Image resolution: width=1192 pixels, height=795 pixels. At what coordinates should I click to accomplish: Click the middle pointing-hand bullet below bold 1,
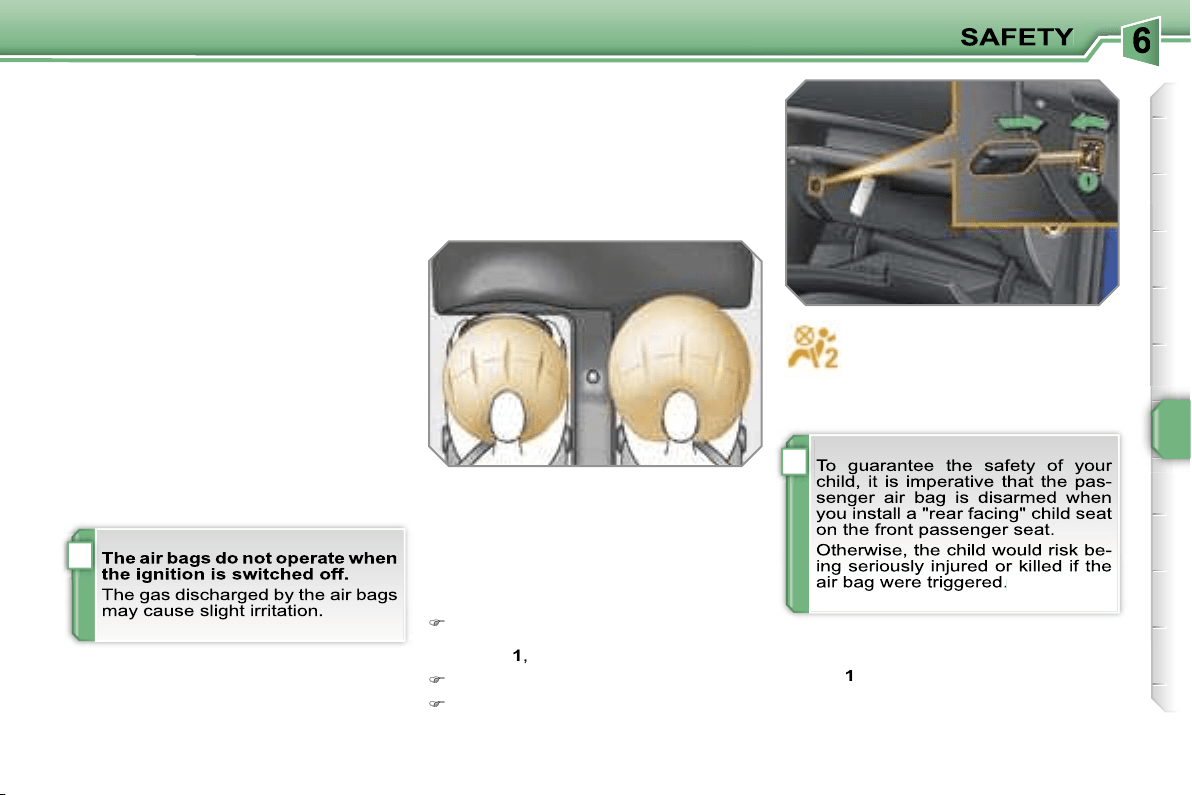coord(436,679)
